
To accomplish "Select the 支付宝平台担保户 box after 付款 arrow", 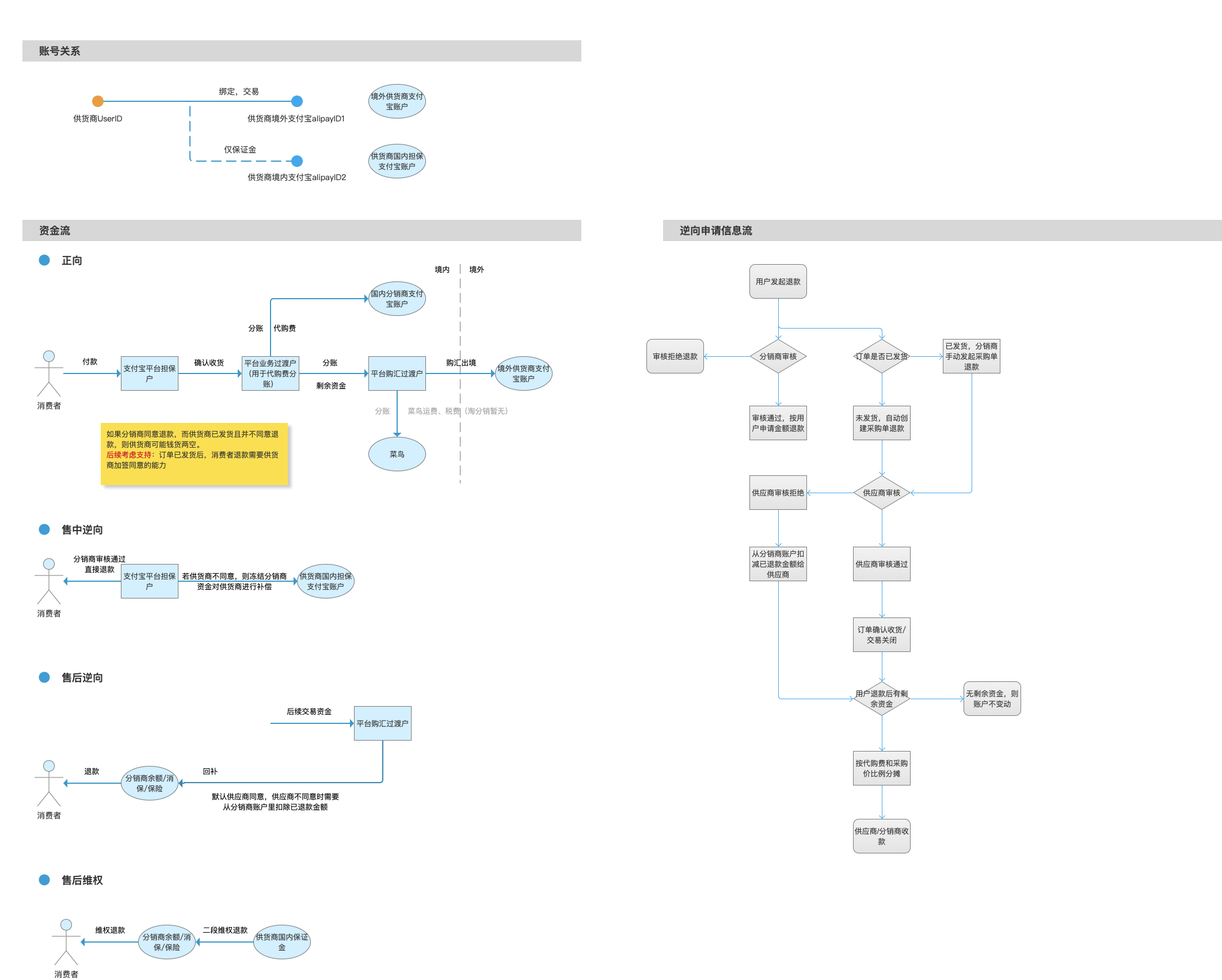I will (x=150, y=373).
